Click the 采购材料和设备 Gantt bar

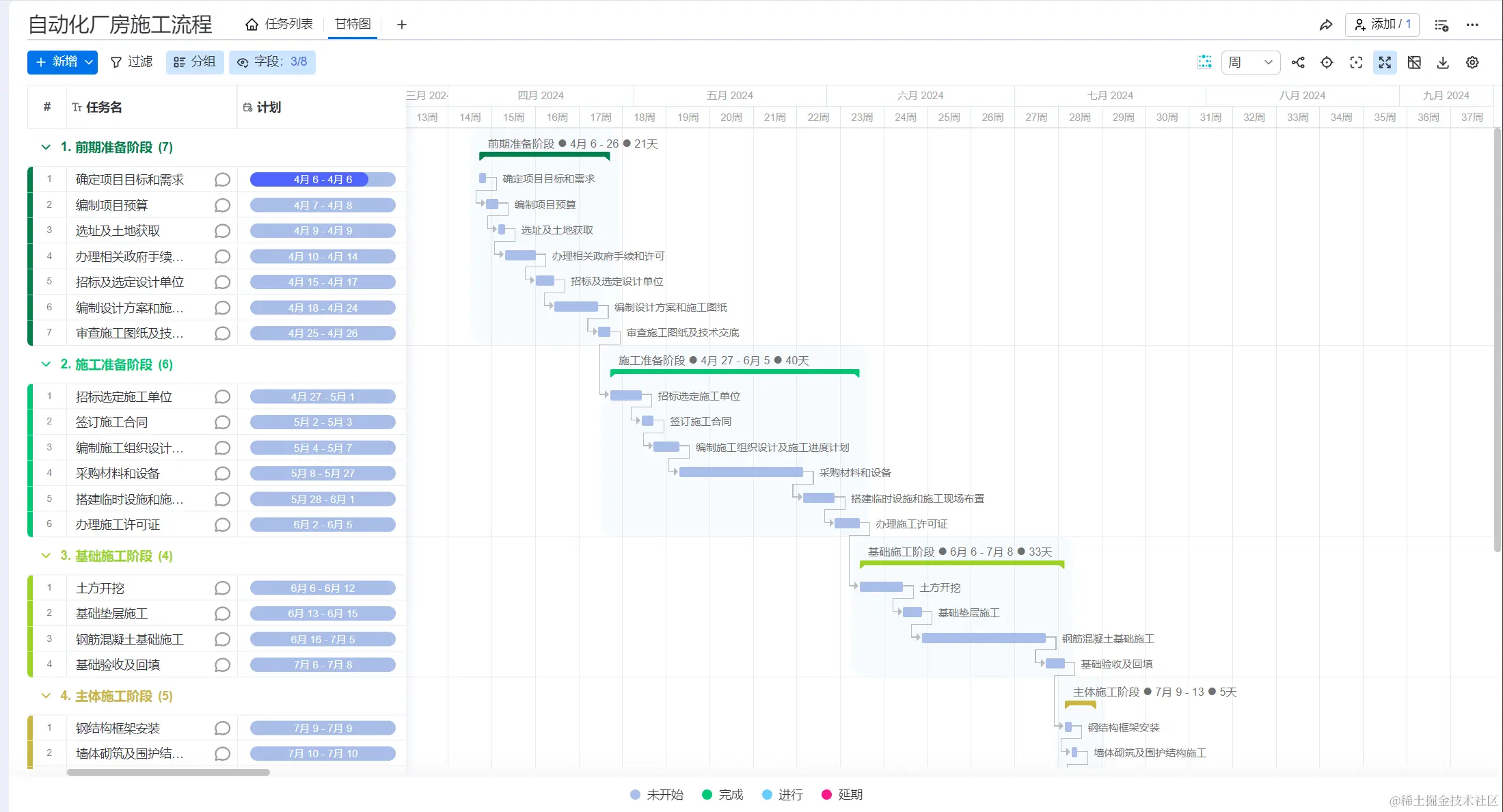740,472
